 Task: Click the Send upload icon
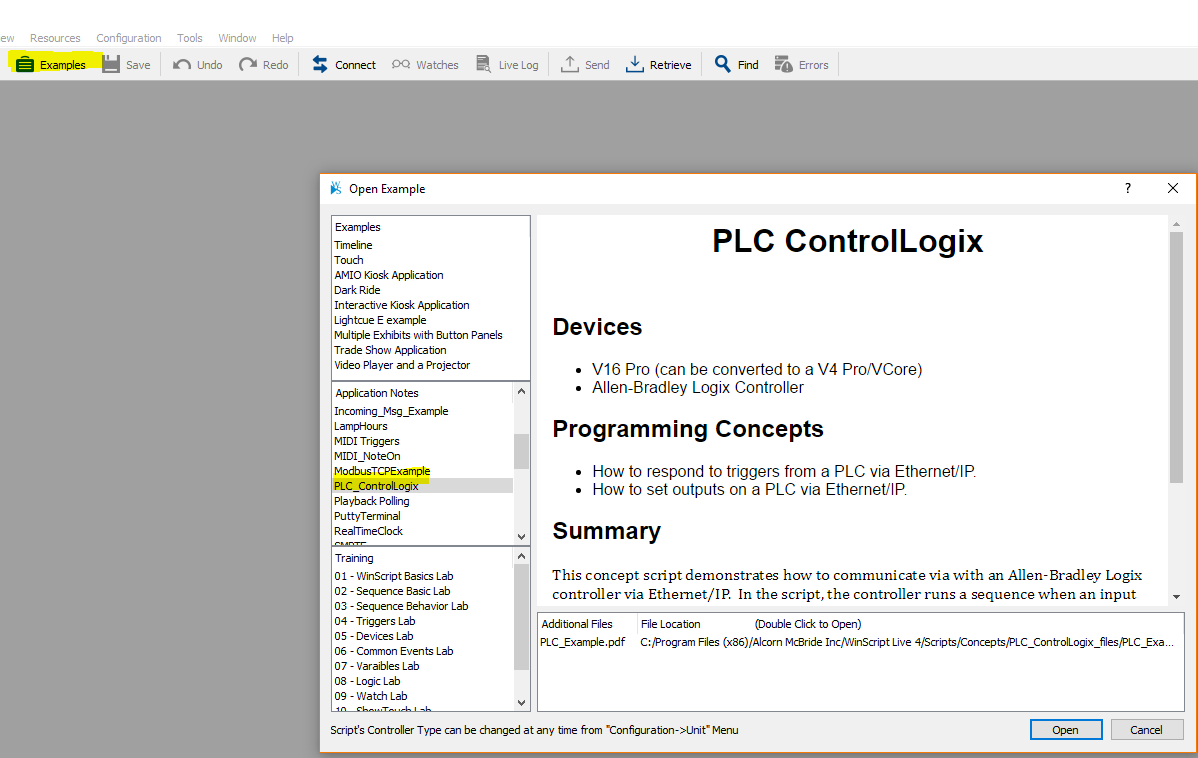click(x=570, y=65)
